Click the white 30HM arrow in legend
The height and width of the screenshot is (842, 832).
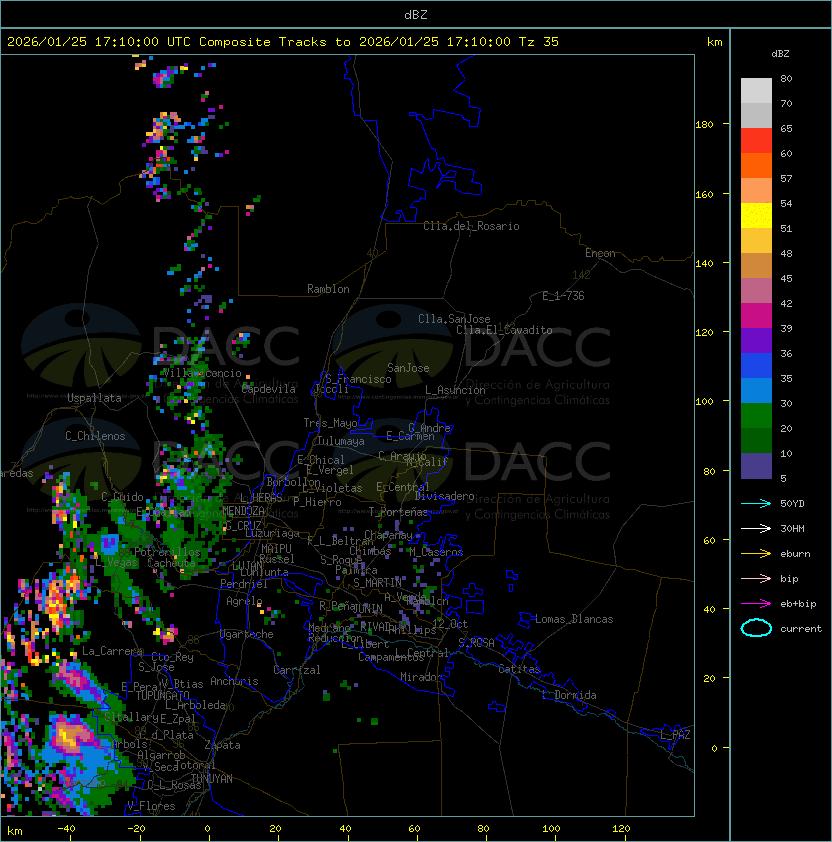[756, 528]
